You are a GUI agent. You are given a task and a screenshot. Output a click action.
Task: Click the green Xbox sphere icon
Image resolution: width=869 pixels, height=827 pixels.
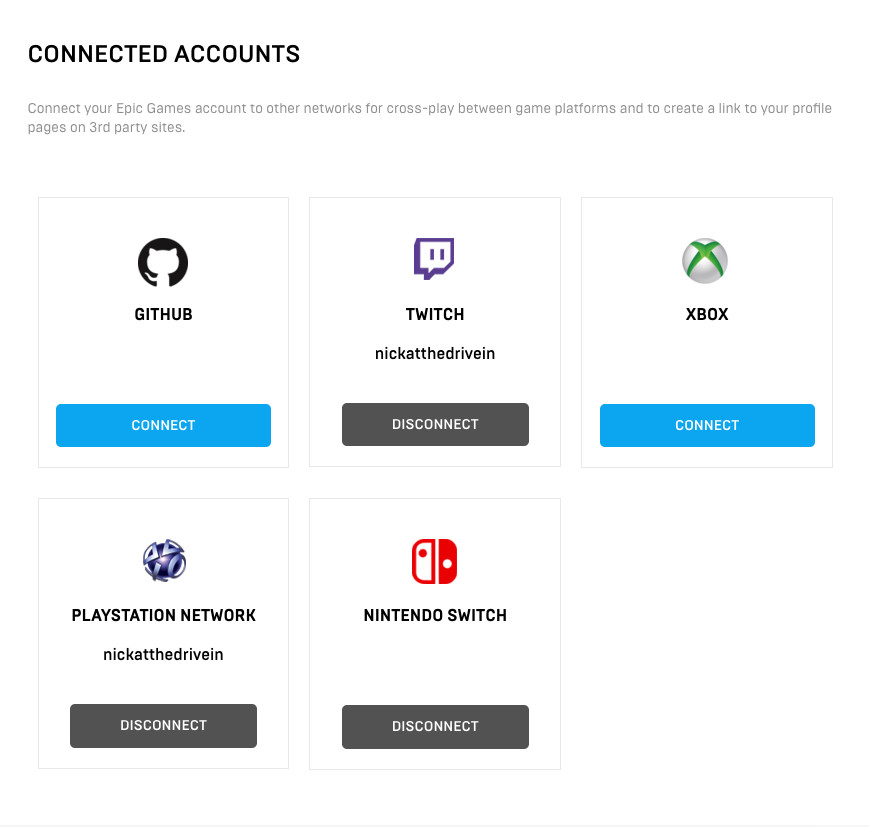coord(705,261)
